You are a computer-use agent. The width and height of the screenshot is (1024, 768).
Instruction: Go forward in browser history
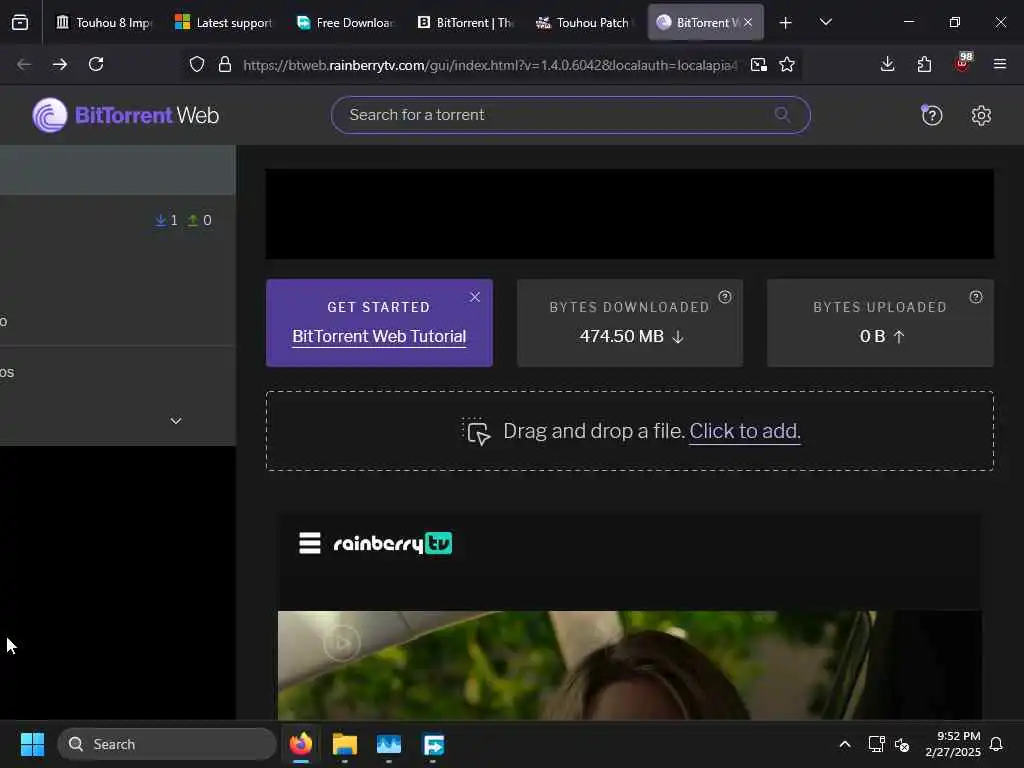pos(59,64)
